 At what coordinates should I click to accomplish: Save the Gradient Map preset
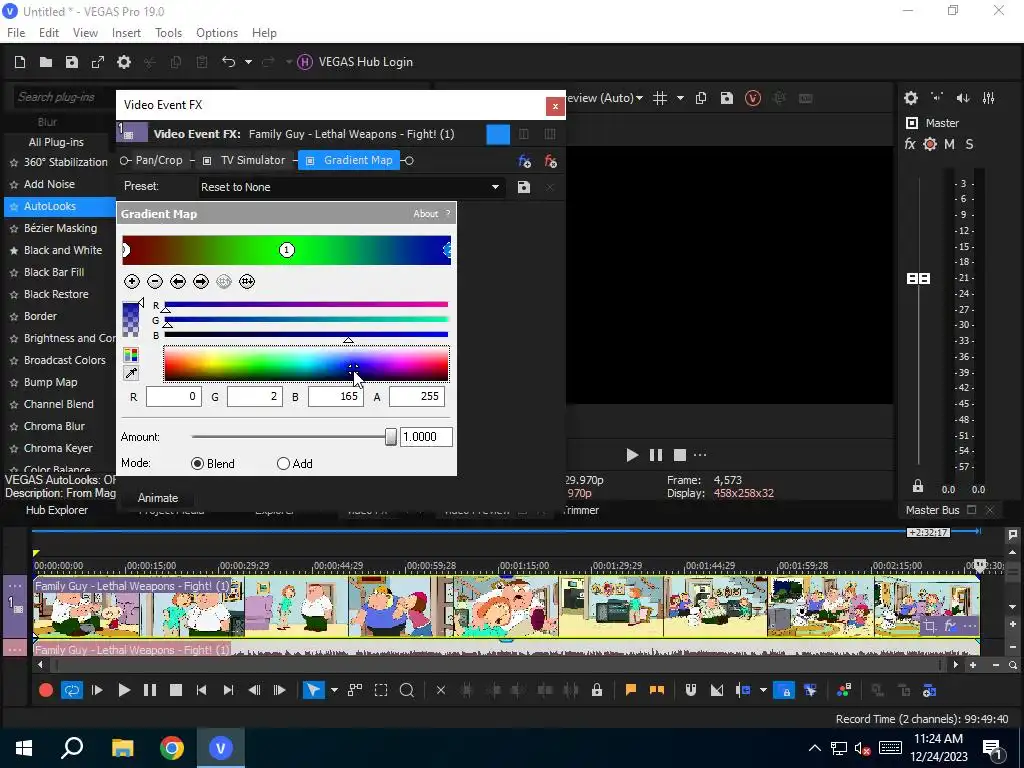pyautogui.click(x=524, y=187)
